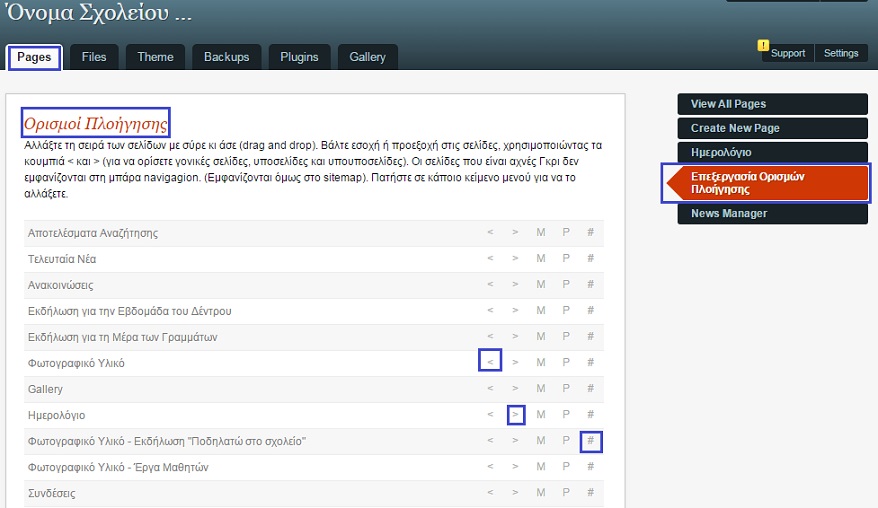Click the # icon for Εκδήλωση "Ποδηλατώ στο σχολείο" row

[x=591, y=441]
